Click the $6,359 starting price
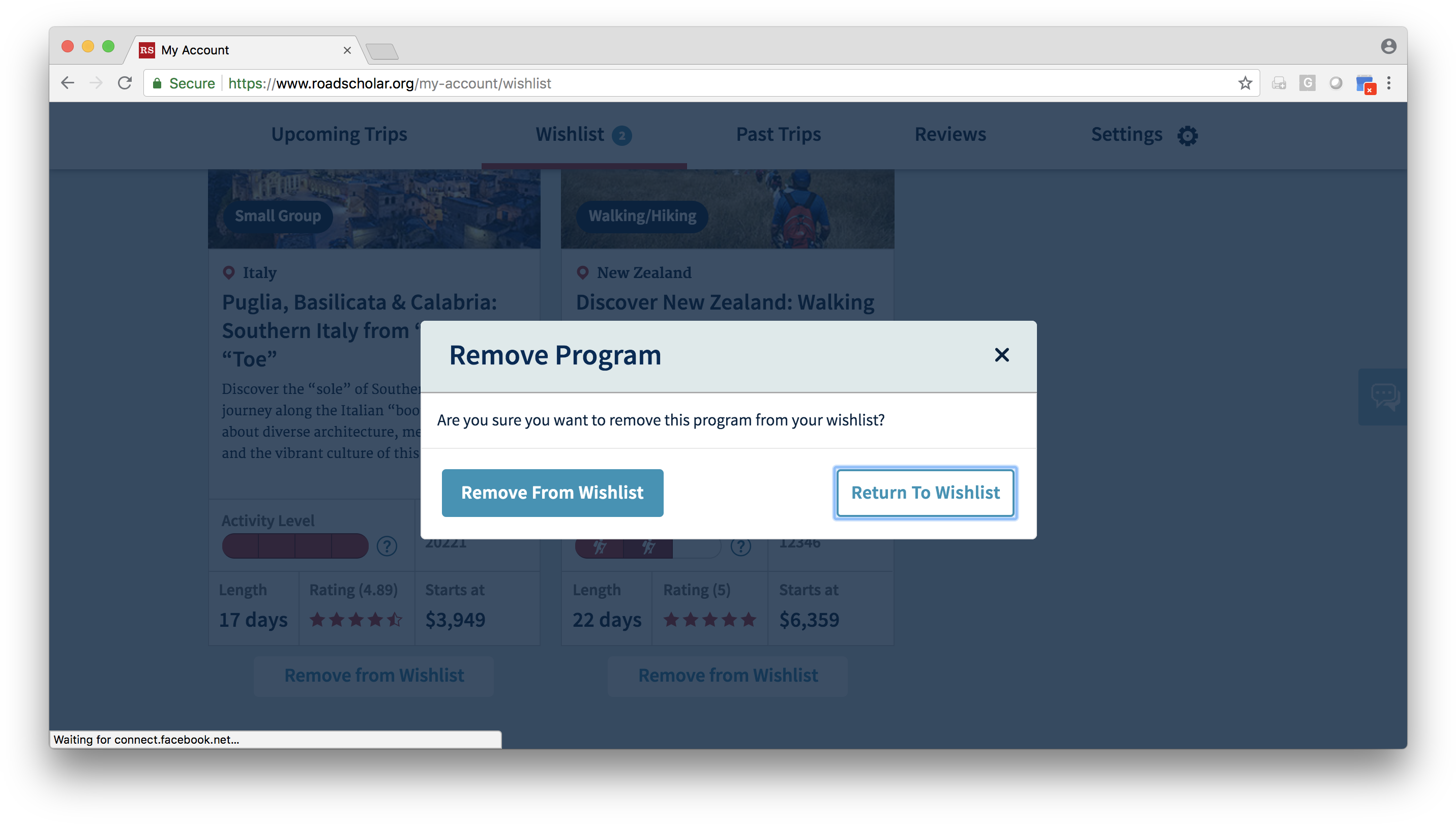This screenshot has width=1456, height=824. coord(809,620)
